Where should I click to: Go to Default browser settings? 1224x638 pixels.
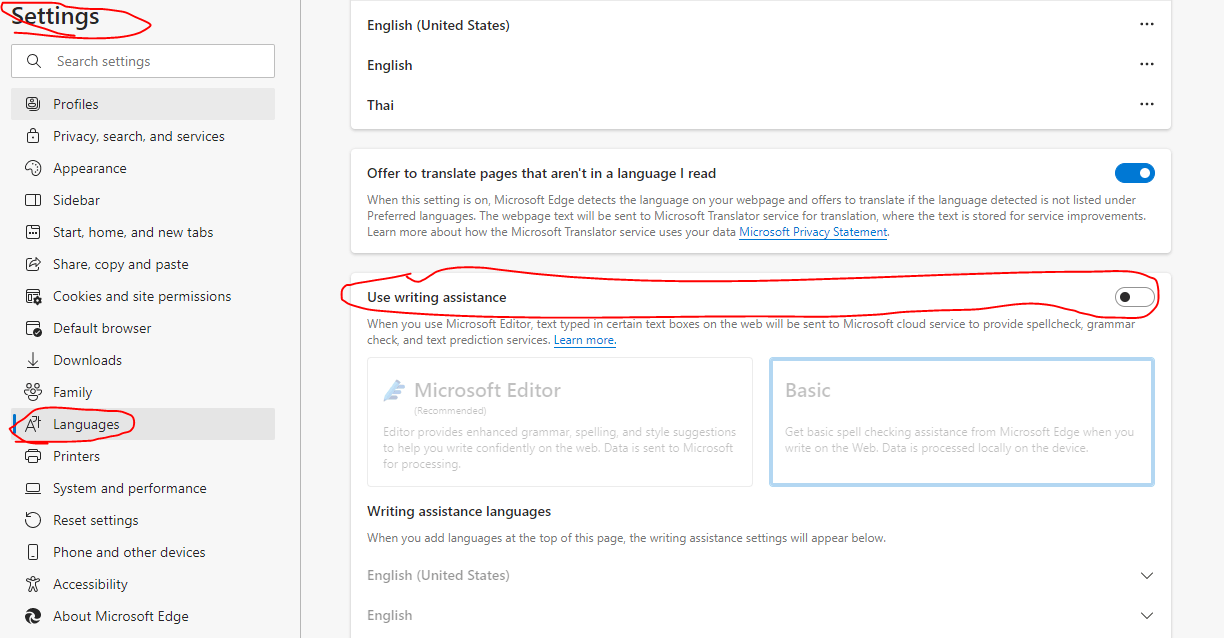coord(143,328)
